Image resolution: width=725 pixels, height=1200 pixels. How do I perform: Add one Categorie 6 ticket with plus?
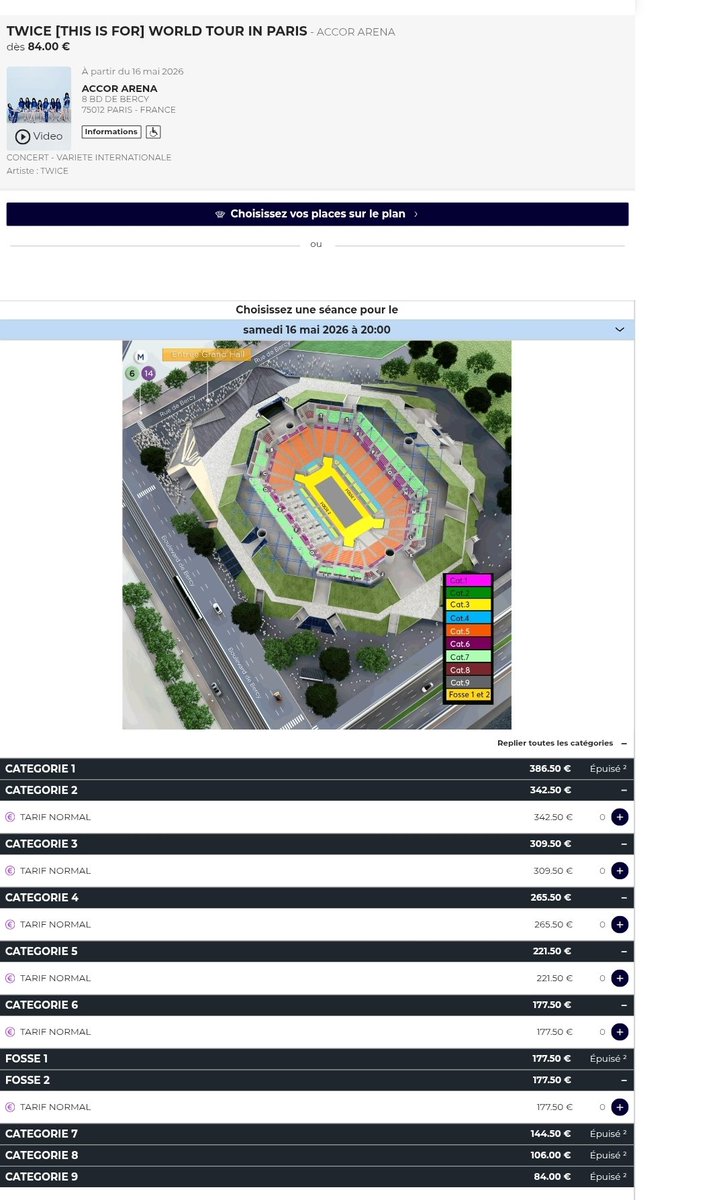pyautogui.click(x=619, y=1032)
